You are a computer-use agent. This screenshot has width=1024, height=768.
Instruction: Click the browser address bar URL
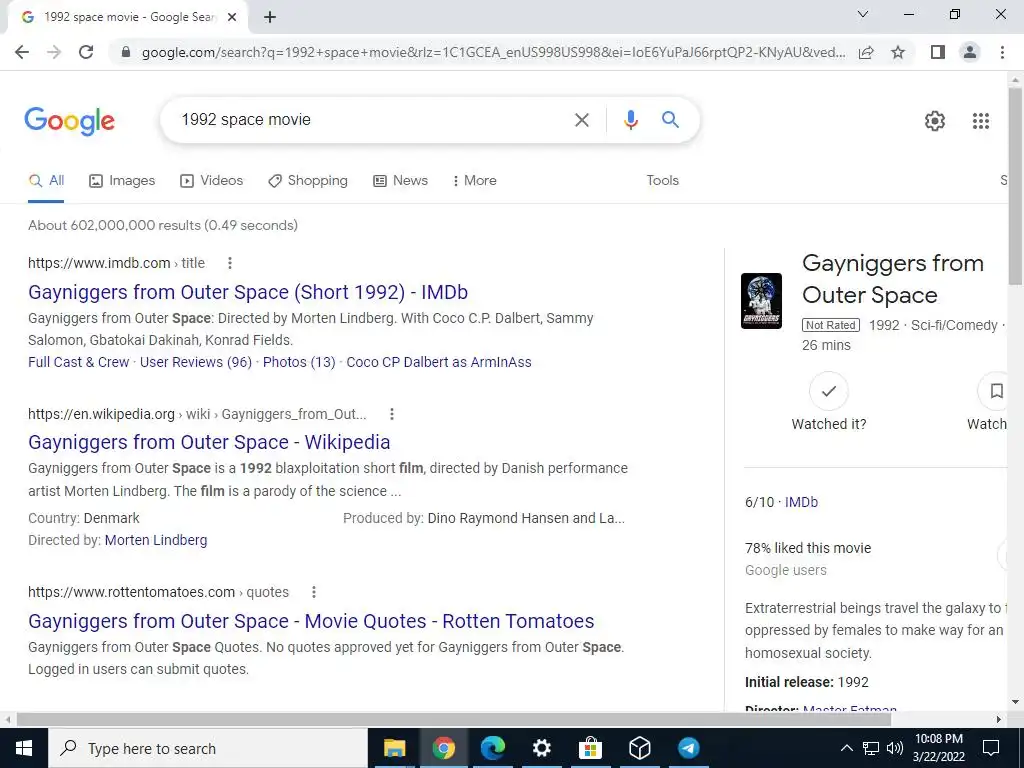493,52
